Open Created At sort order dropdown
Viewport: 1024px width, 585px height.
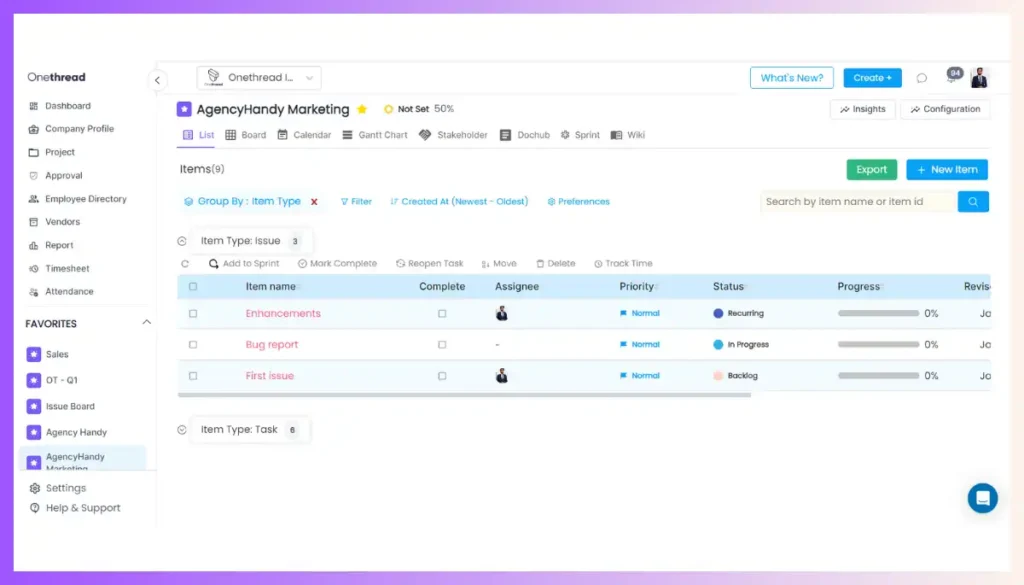[x=459, y=202]
